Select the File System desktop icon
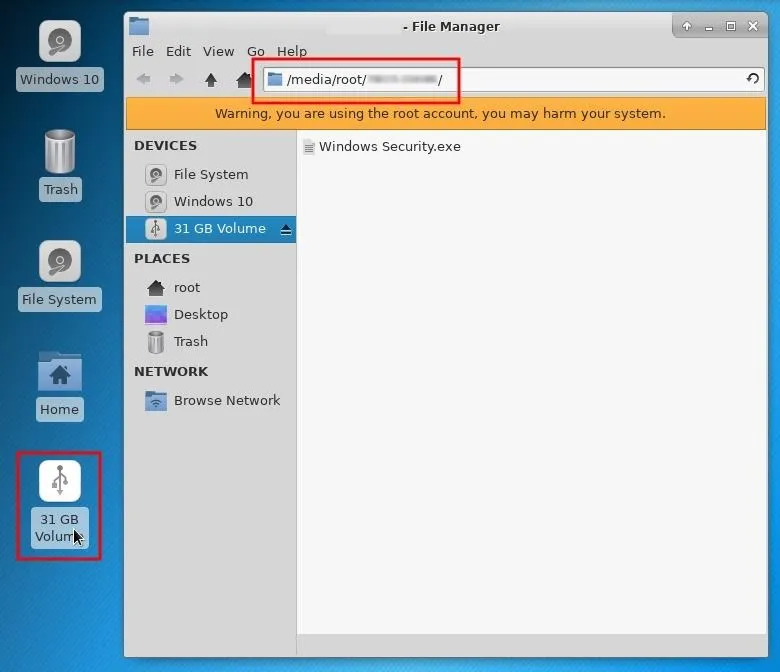This screenshot has width=780, height=672. click(x=60, y=262)
